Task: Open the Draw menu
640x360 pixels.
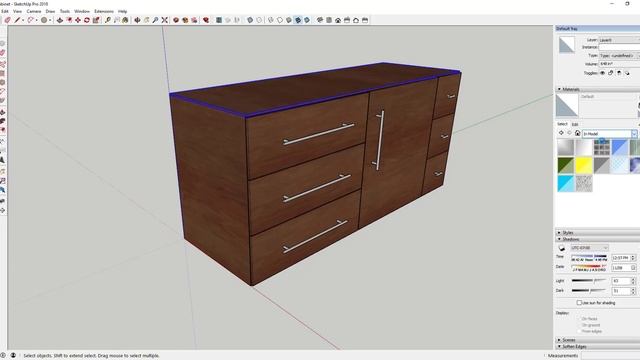Action: coord(50,11)
